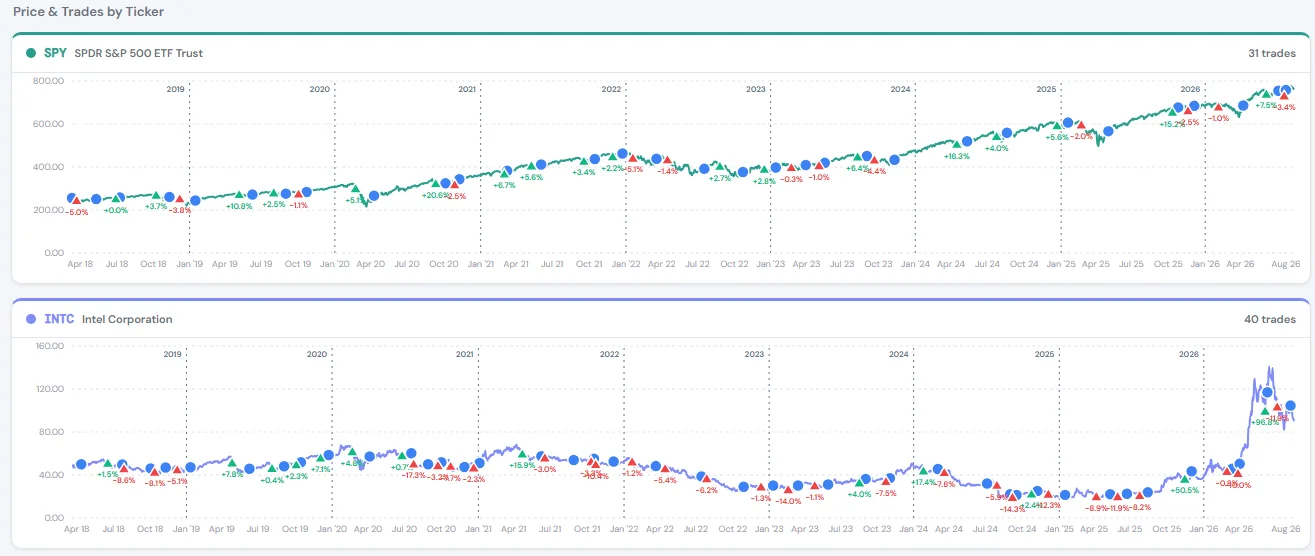Select the +6.7% green triangle on SPY chart

[x=505, y=173]
